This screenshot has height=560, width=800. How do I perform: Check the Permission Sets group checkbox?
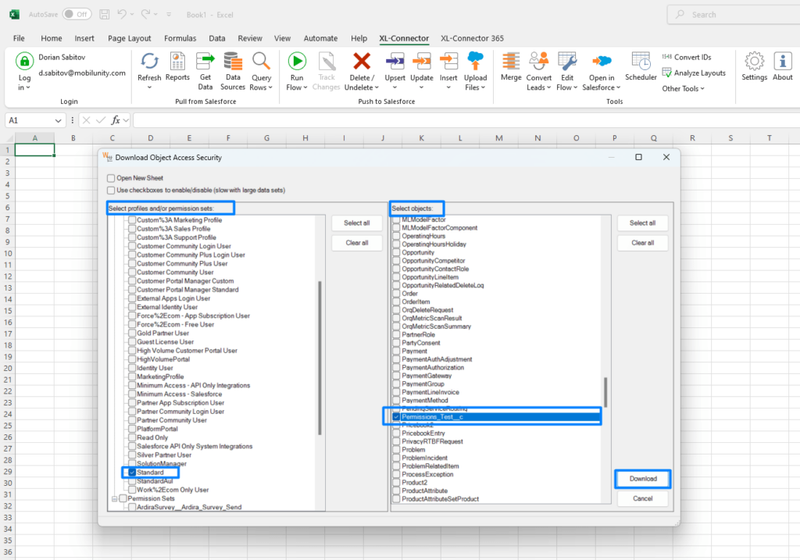(x=123, y=498)
